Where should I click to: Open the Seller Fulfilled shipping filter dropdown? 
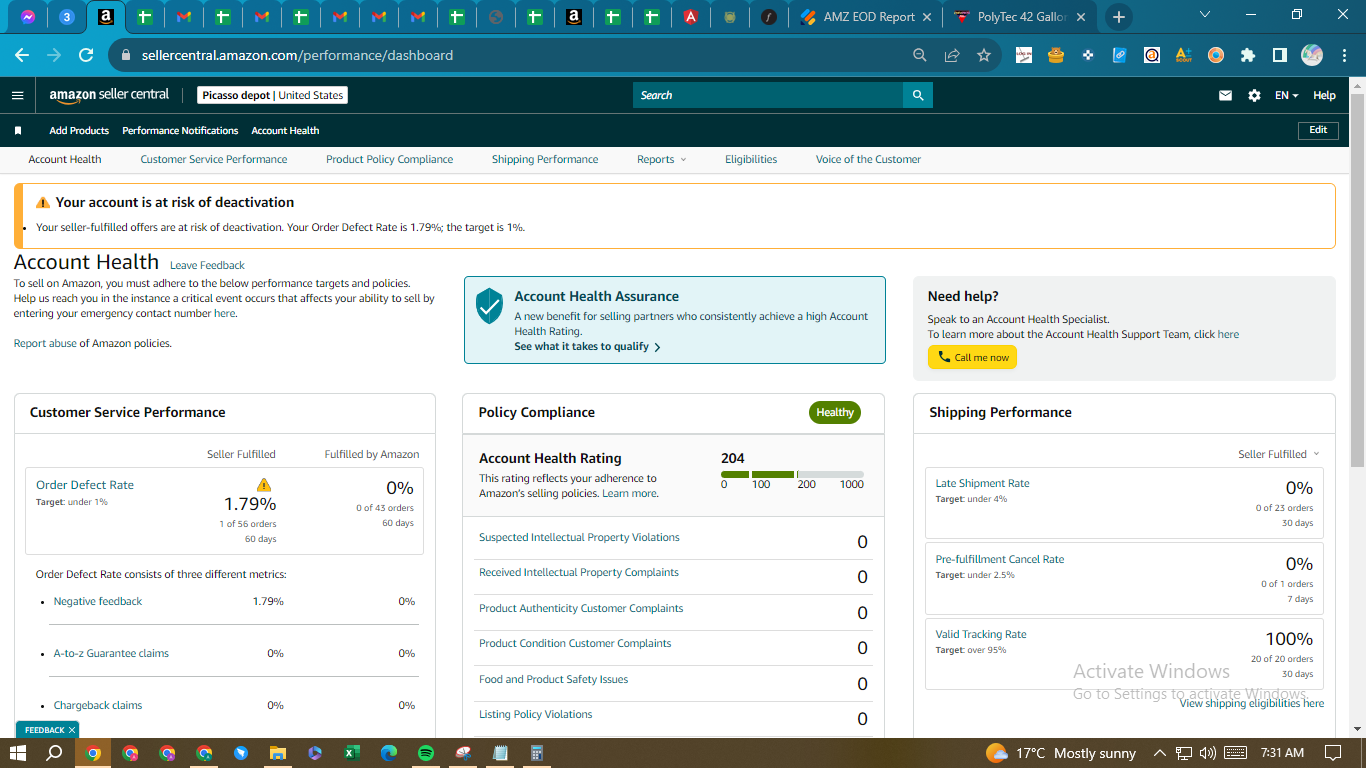[1279, 454]
